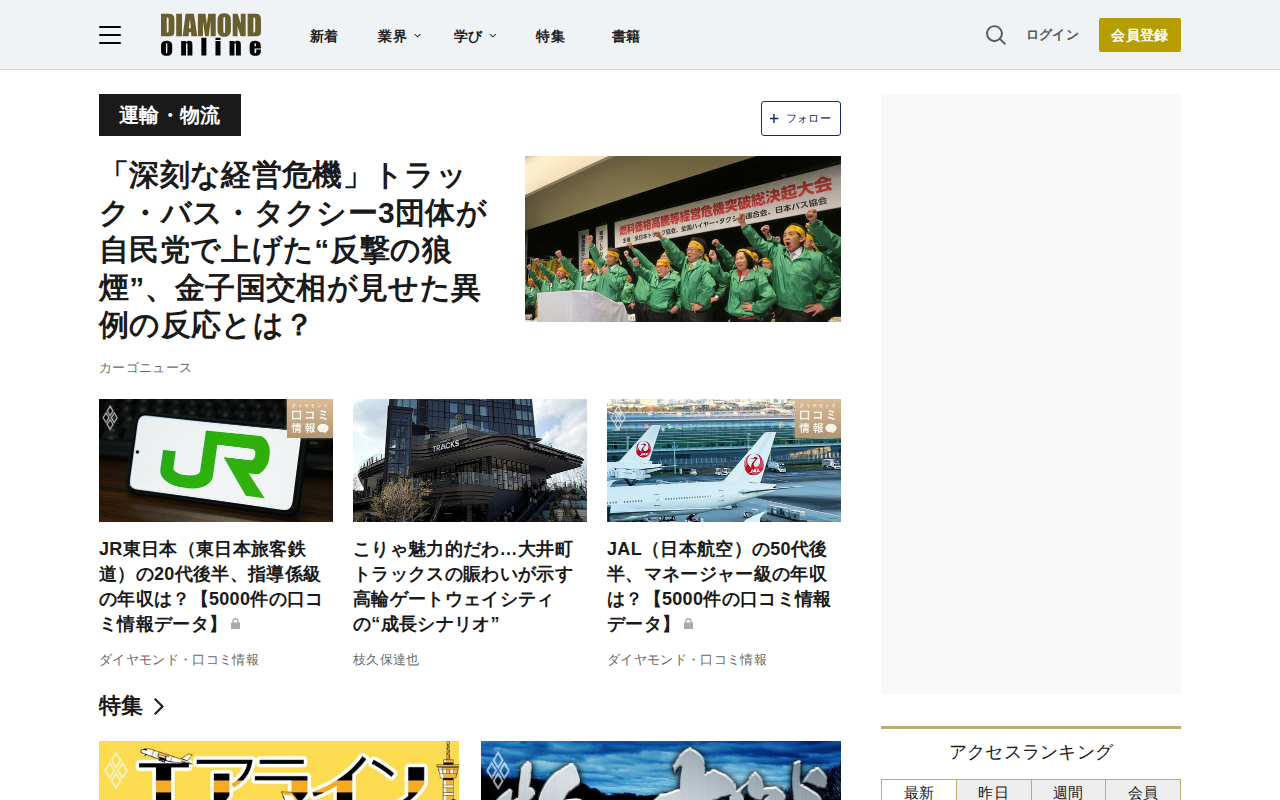The image size is (1280, 800).
Task: Open the 運輸・物流 category label
Action: [x=170, y=115]
